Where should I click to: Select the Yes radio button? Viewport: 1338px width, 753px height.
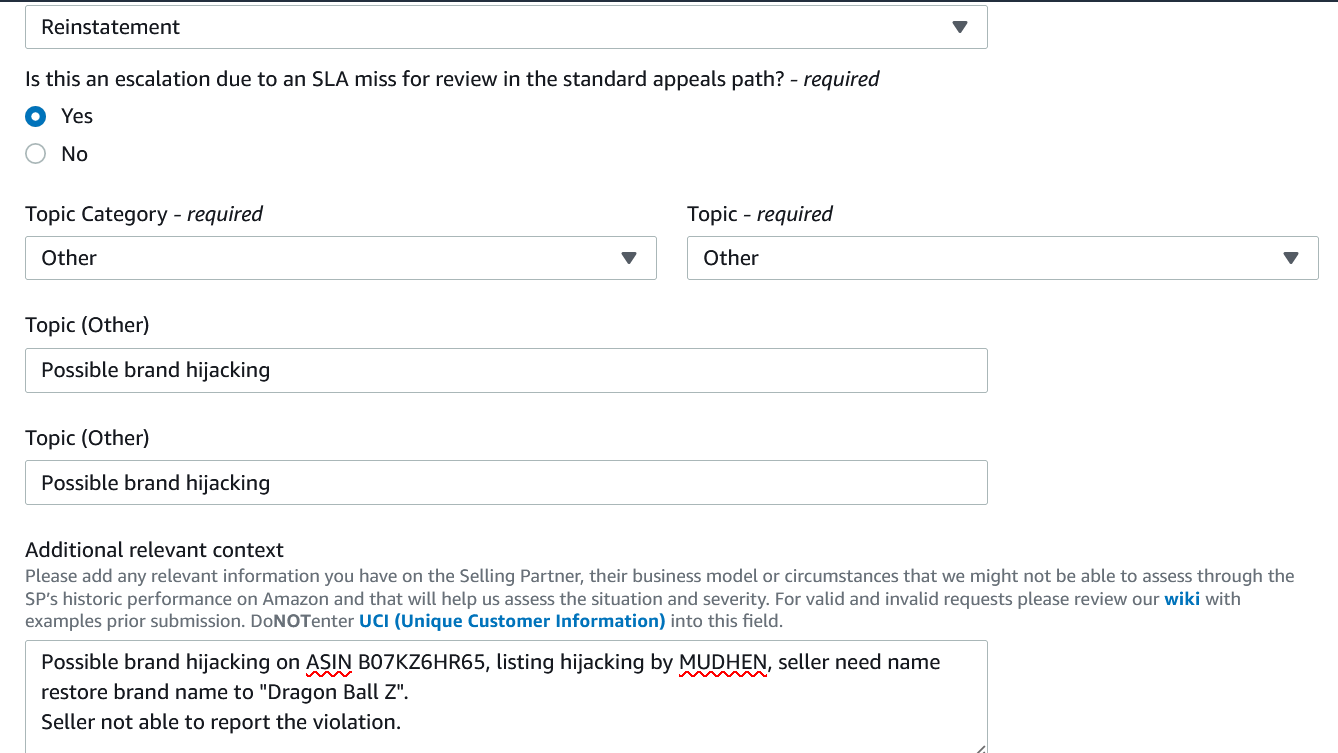pyautogui.click(x=36, y=116)
